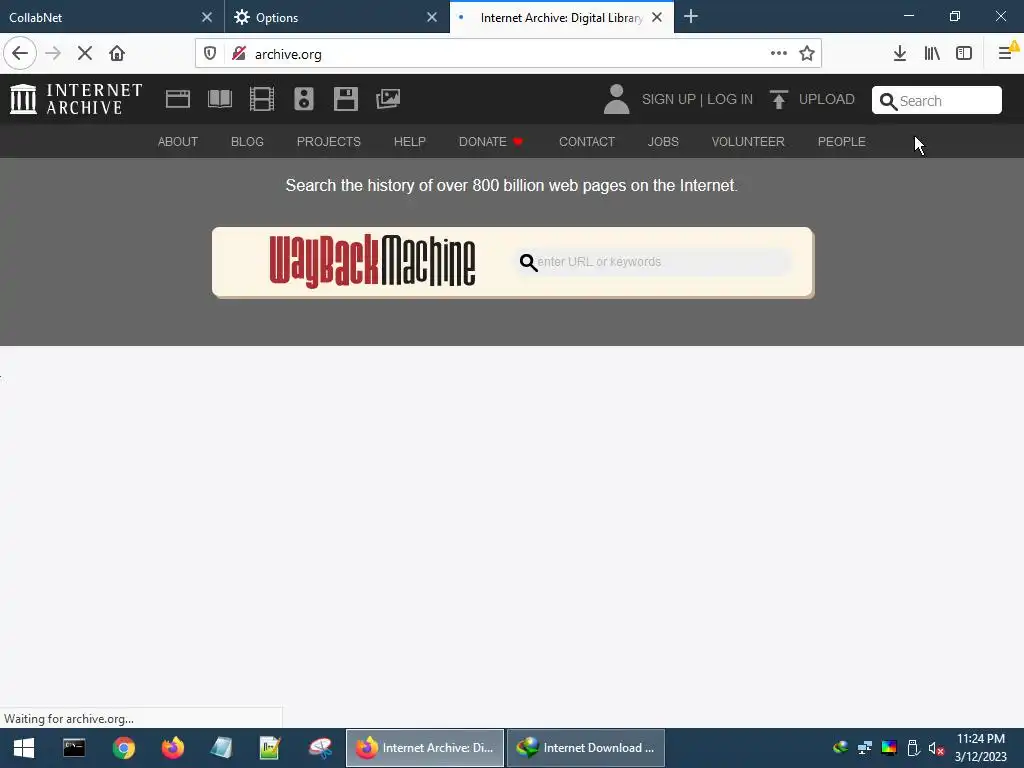Click the Internet Archive logo
This screenshot has height=768, width=1024.
(76, 99)
